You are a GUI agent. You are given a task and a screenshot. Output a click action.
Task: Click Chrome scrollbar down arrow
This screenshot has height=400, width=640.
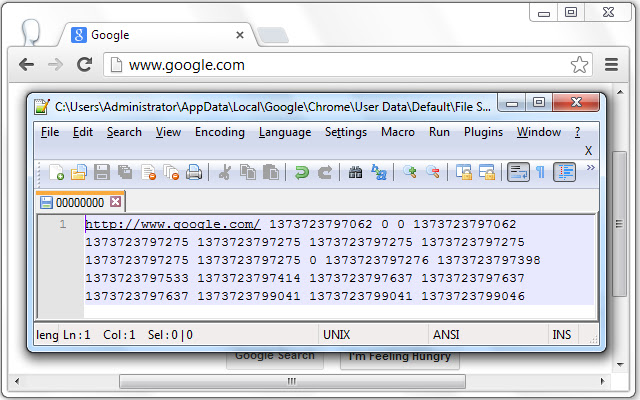pyautogui.click(x=620, y=364)
